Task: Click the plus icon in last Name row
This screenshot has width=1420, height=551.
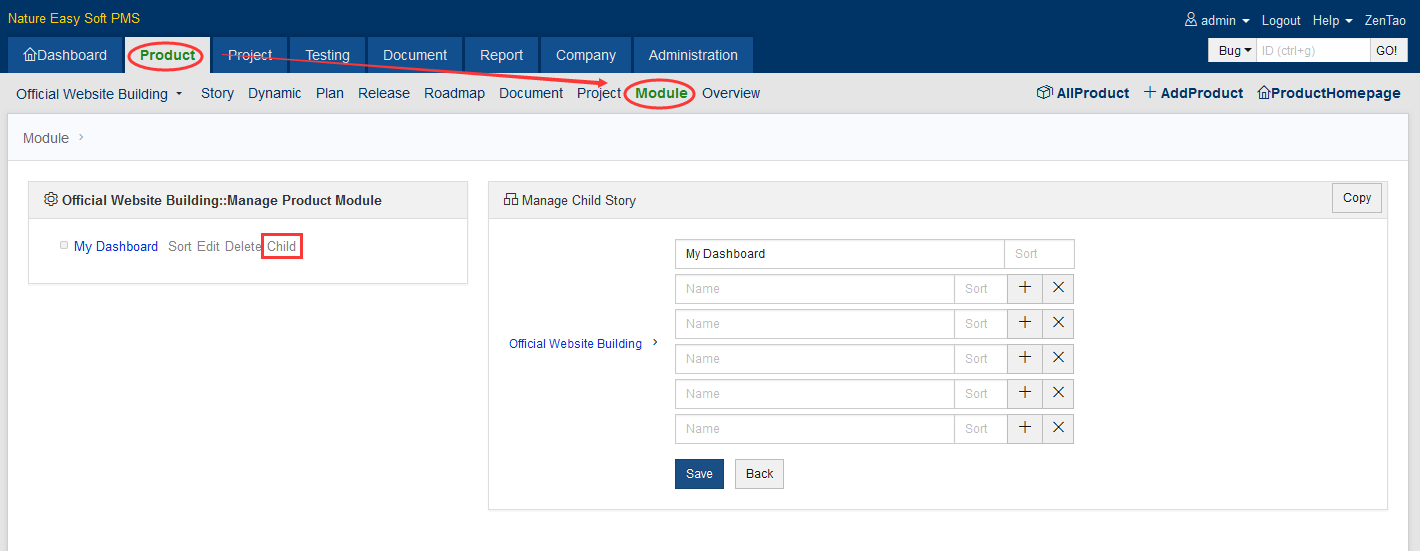Action: [x=1024, y=429]
